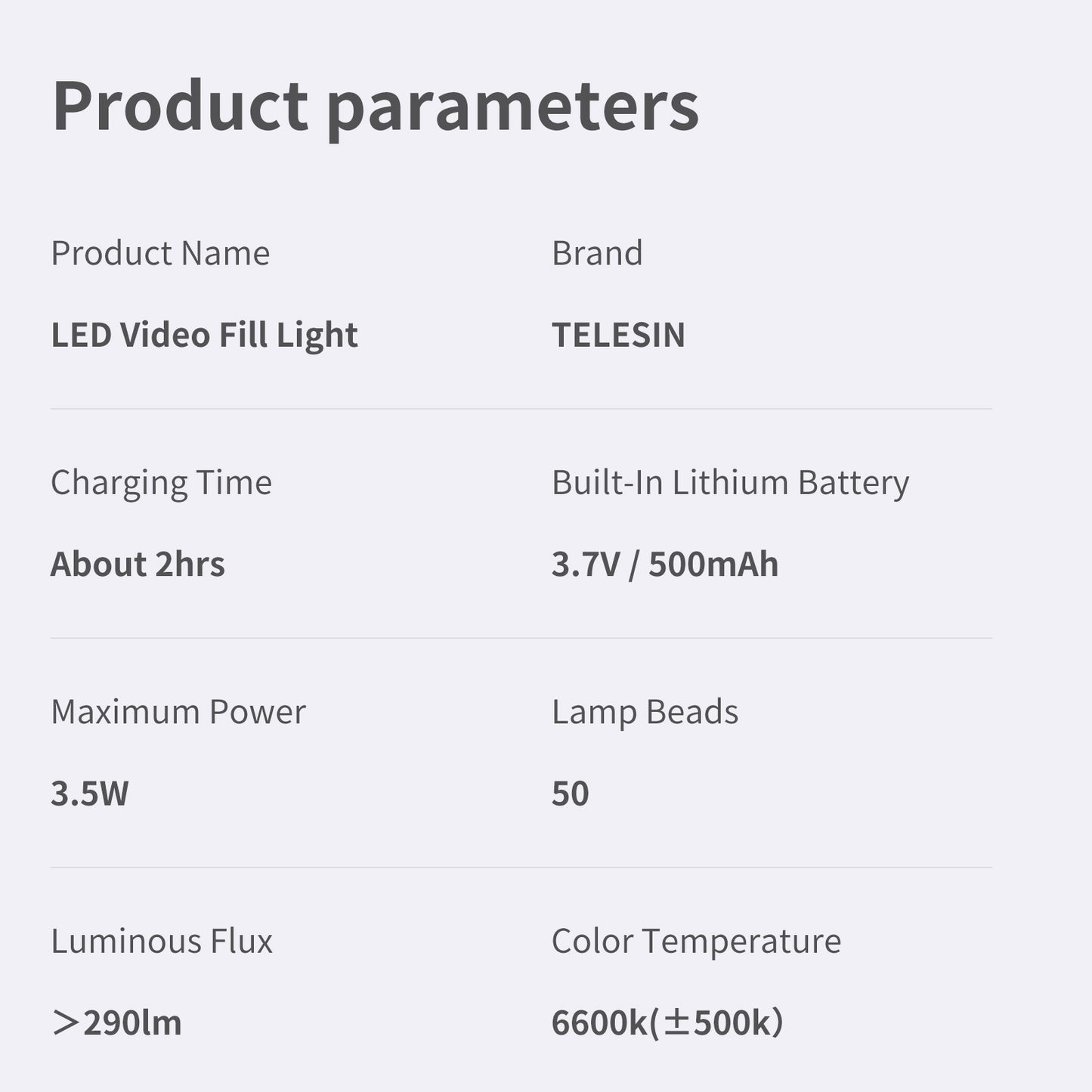Select the ">290lm" flux value

tap(116, 1023)
